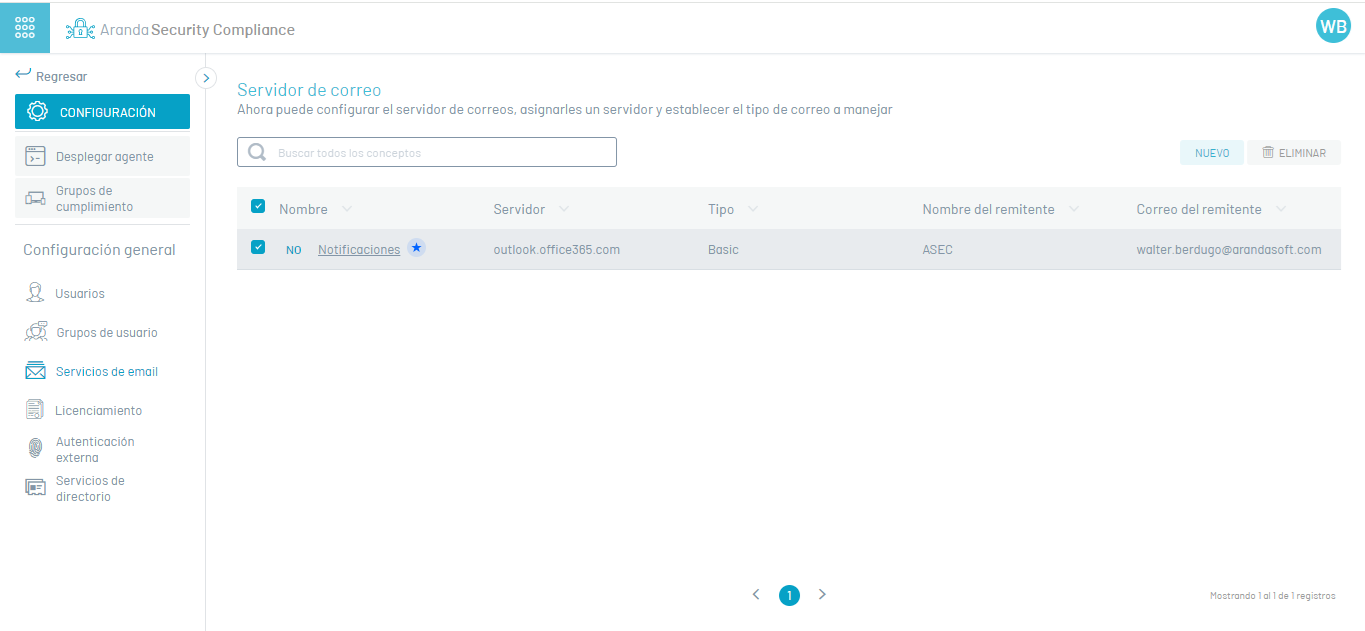Click the CONFIGURACIÓN button

tap(102, 112)
